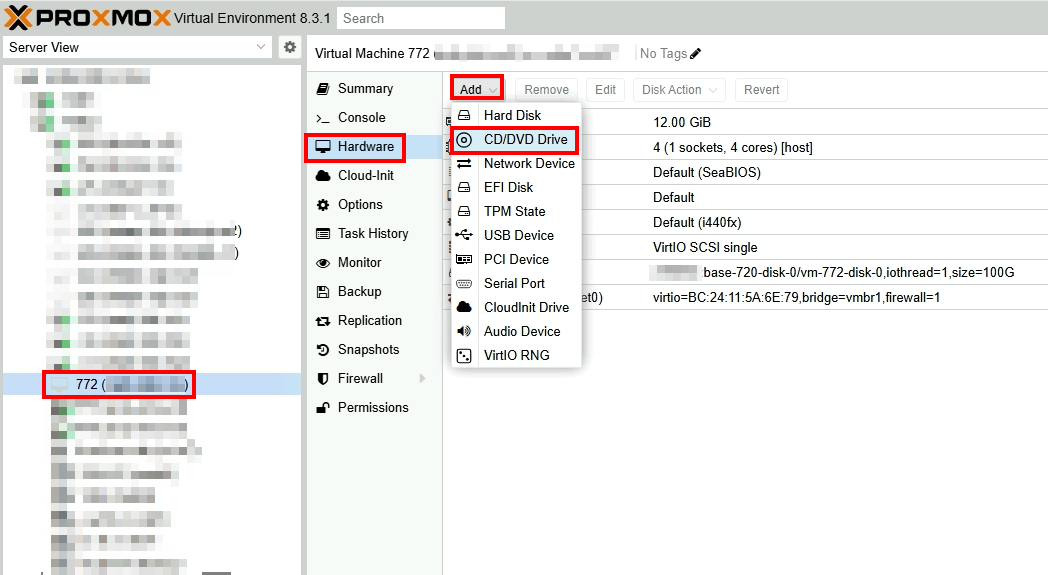Choose Serial Port from Add menu
Image resolution: width=1048 pixels, height=575 pixels.
(x=516, y=283)
